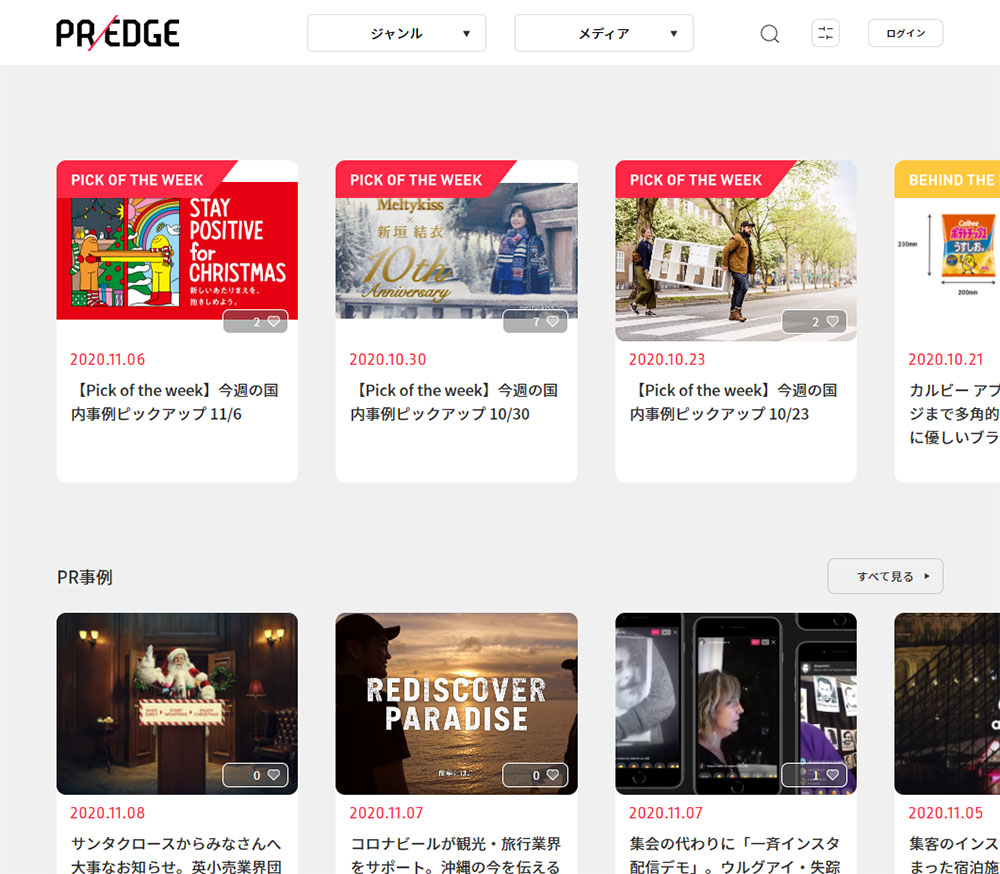The width and height of the screenshot is (1000, 874).
Task: Open the 2020.11.06 Pick of the week article
Action: coord(176,401)
